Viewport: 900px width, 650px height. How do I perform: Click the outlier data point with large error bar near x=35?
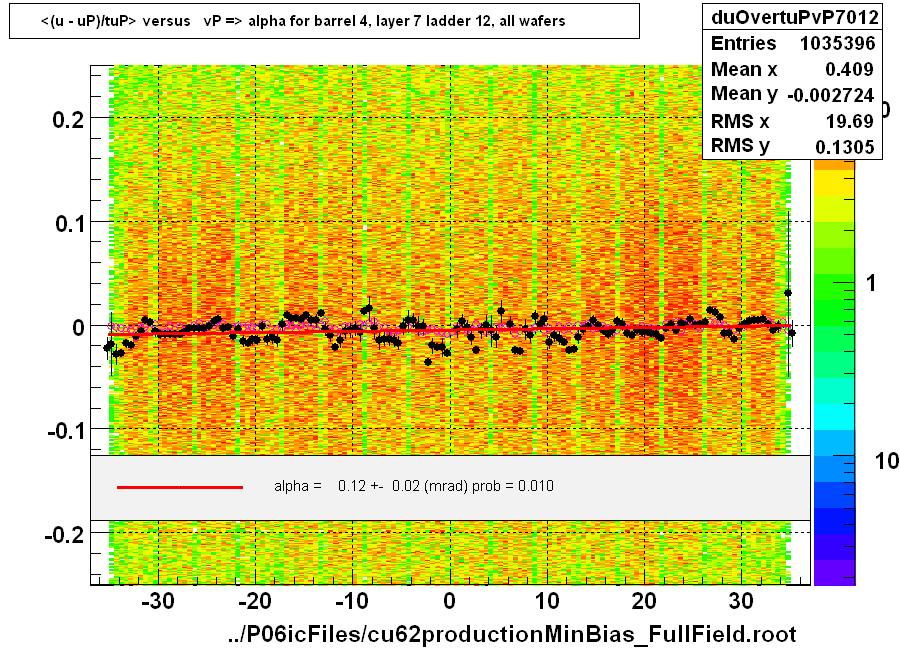(788, 293)
